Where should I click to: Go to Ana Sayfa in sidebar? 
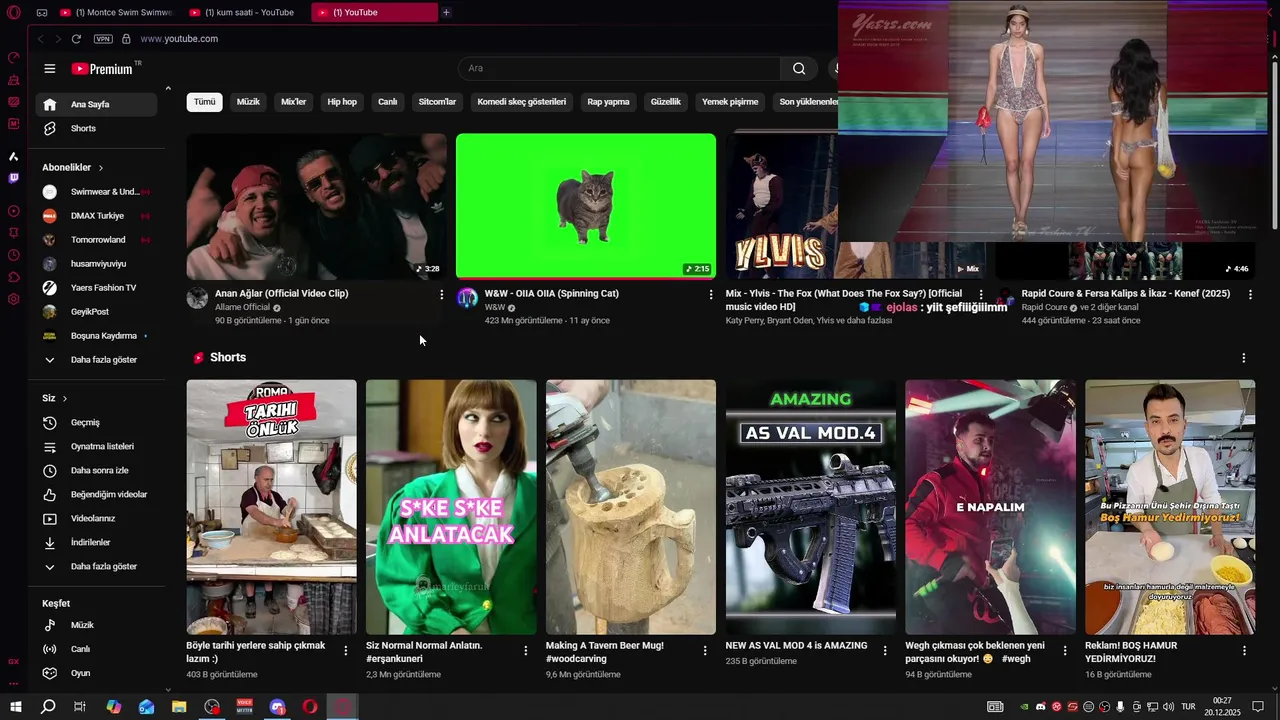(x=96, y=104)
